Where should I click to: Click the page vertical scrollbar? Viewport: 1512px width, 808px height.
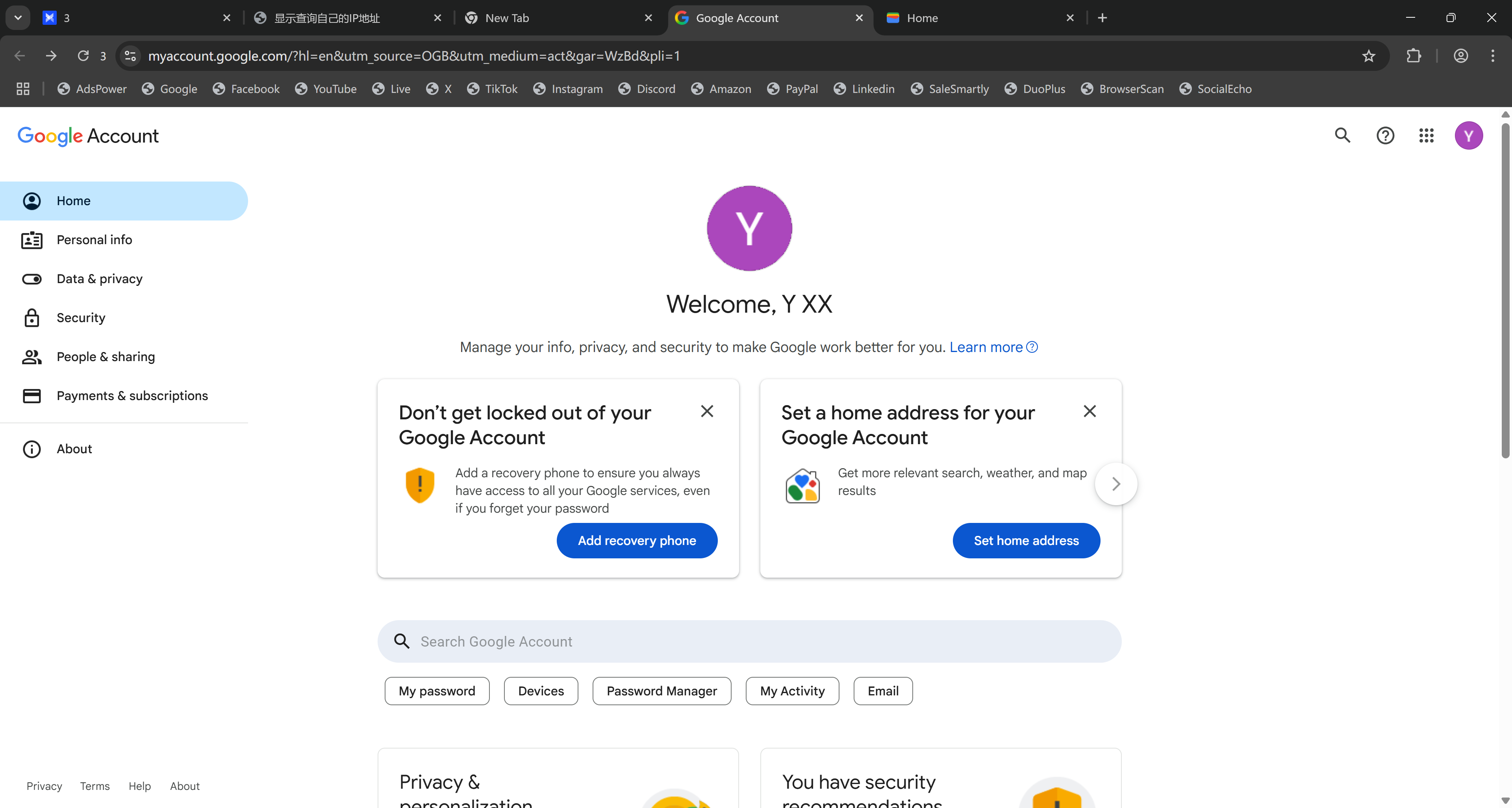(1506, 291)
